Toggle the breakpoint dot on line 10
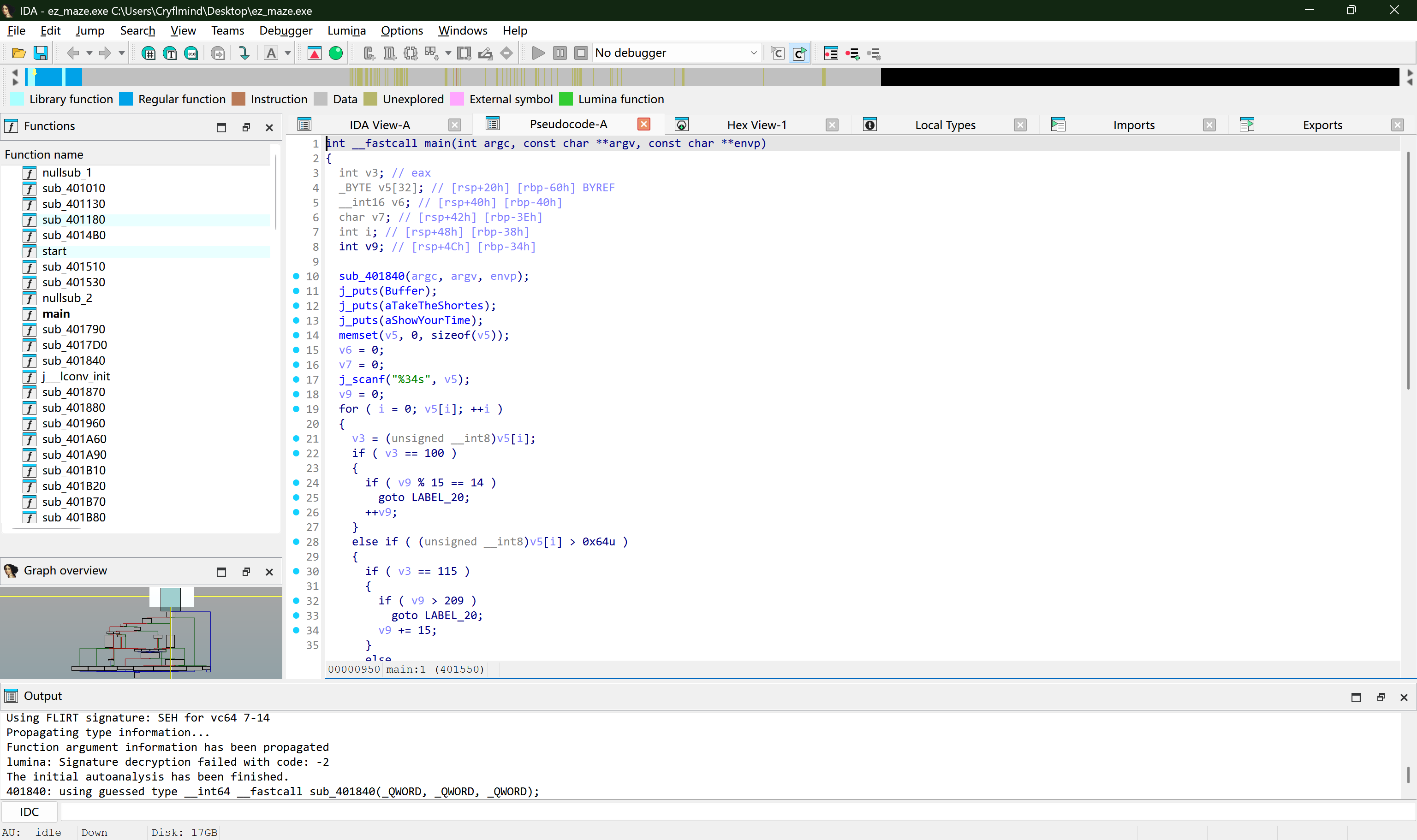Viewport: 1417px width, 840px height. 297,276
